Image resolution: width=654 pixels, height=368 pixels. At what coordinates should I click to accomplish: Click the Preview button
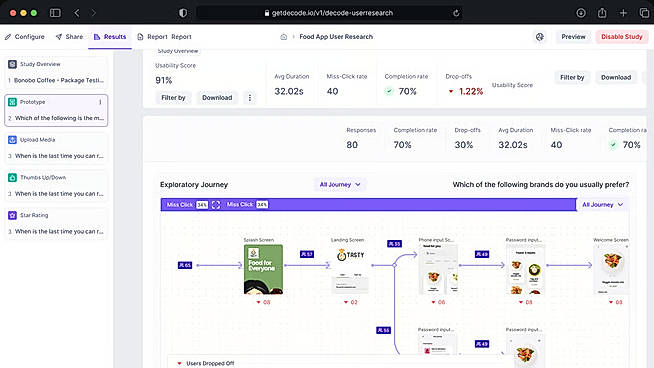tap(573, 37)
